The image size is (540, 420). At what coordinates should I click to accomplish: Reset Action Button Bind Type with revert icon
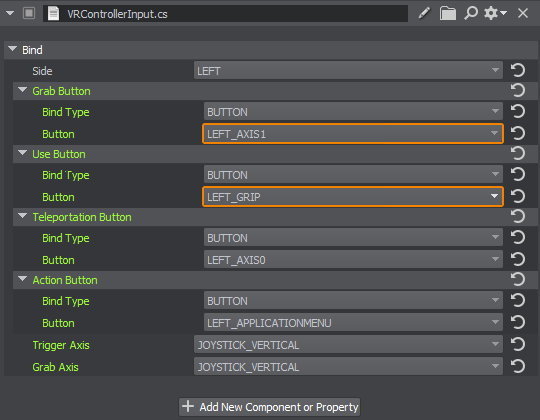[x=518, y=300]
